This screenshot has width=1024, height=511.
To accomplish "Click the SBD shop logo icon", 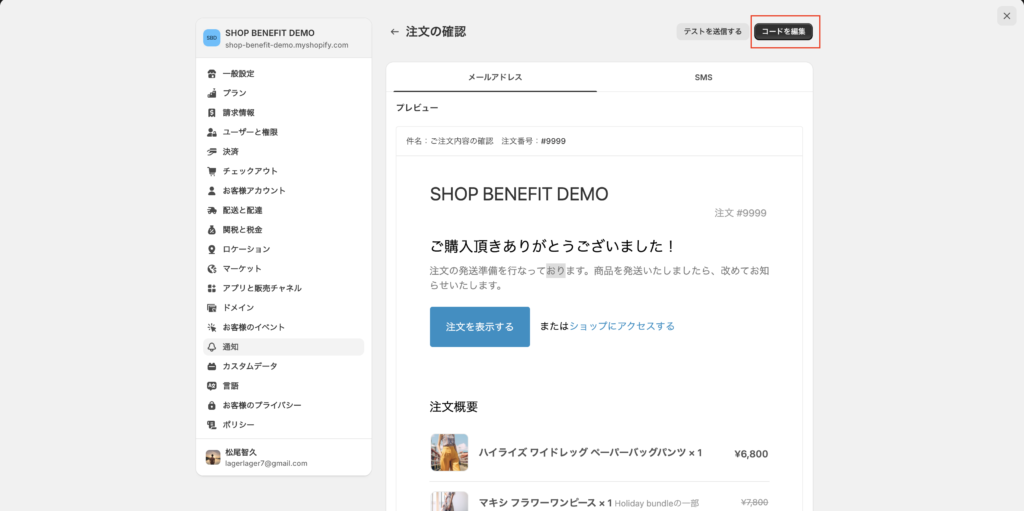I will [x=212, y=38].
